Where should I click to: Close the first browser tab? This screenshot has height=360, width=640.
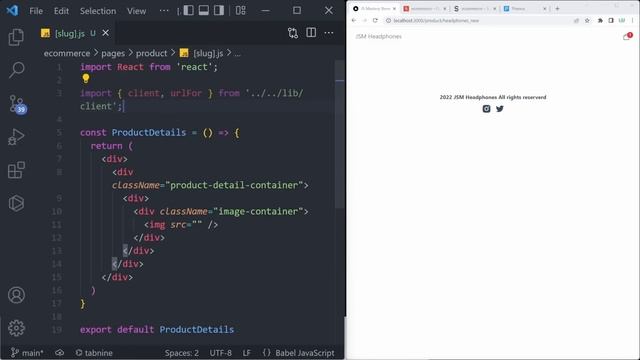coord(394,9)
